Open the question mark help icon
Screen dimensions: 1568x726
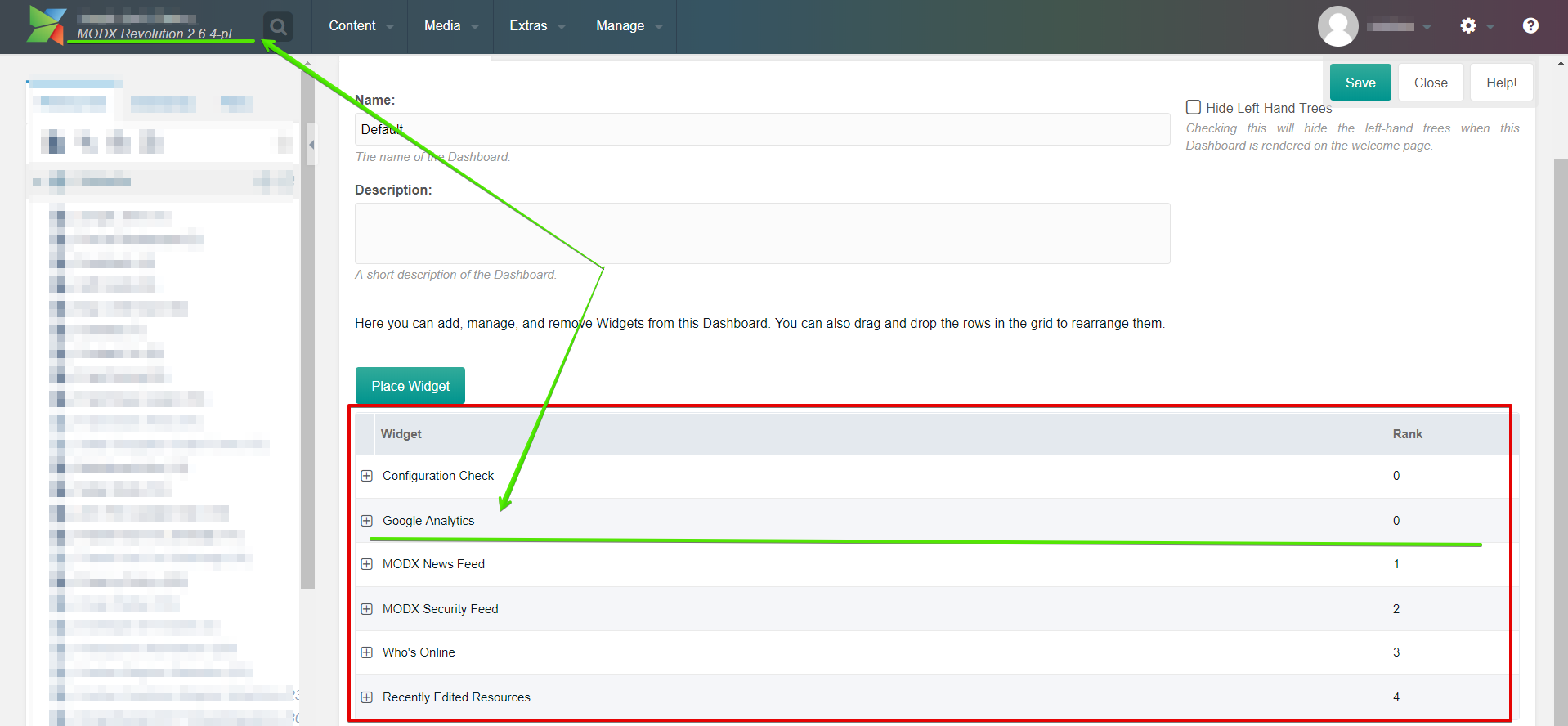(x=1530, y=26)
